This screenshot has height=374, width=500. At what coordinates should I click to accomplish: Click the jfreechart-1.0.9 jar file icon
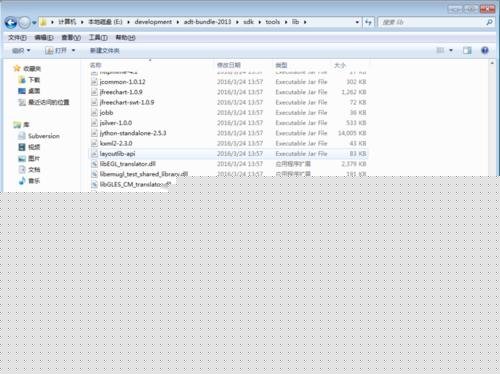(x=94, y=92)
